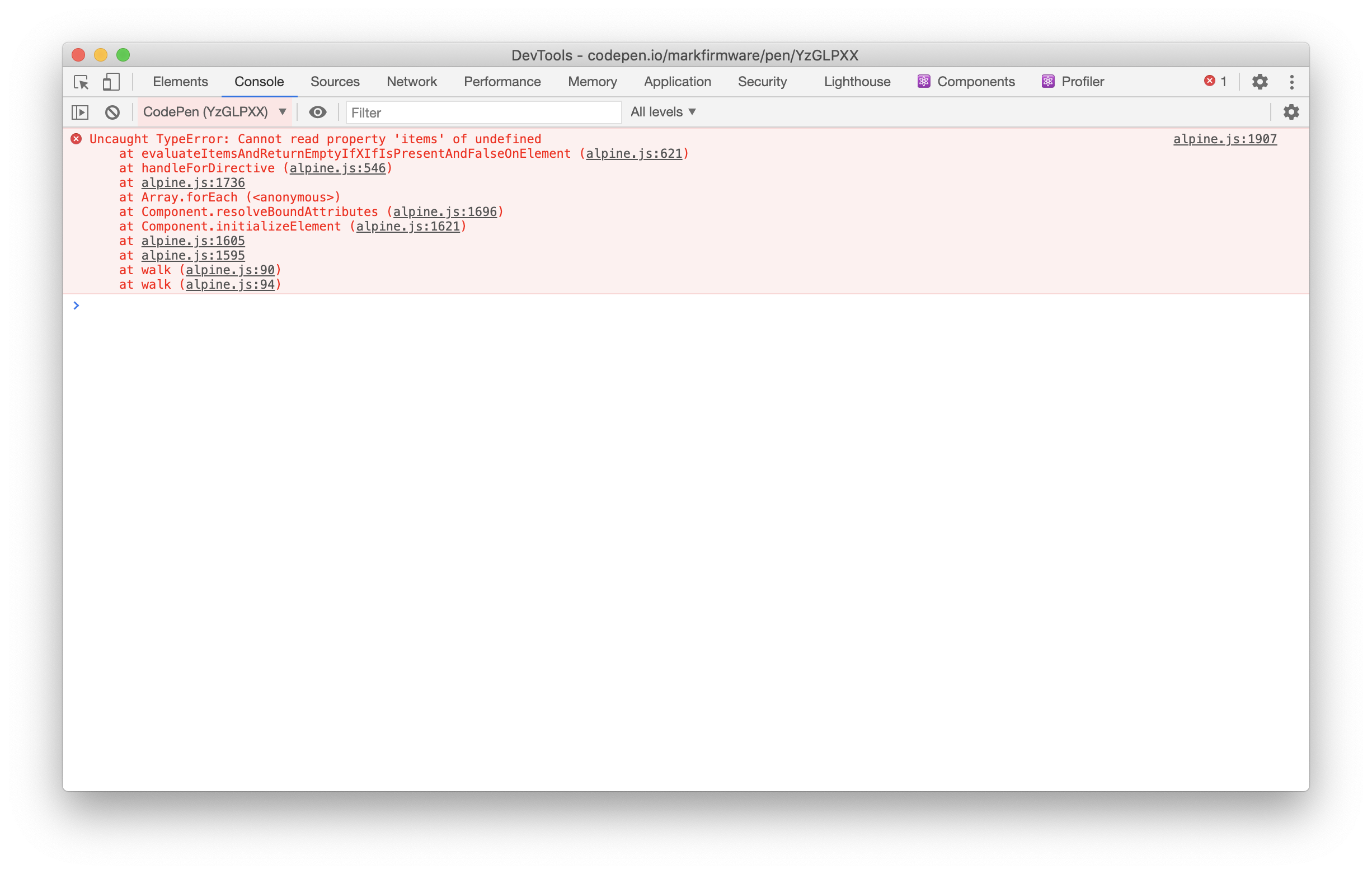Open console settings gear on the right
Screen dimensions: 1372x874
click(1291, 112)
